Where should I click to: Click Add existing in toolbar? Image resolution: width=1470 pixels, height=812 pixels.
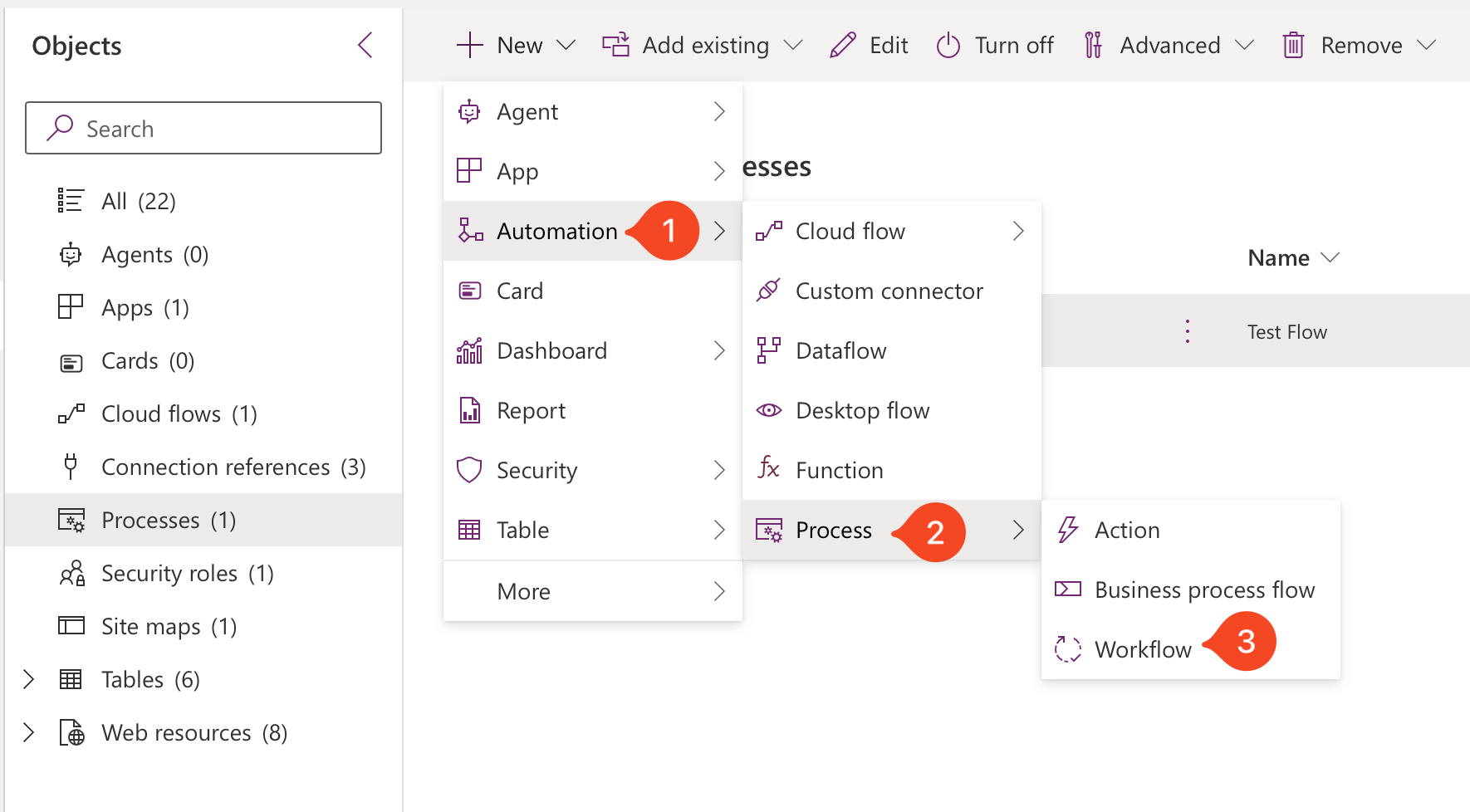[706, 45]
